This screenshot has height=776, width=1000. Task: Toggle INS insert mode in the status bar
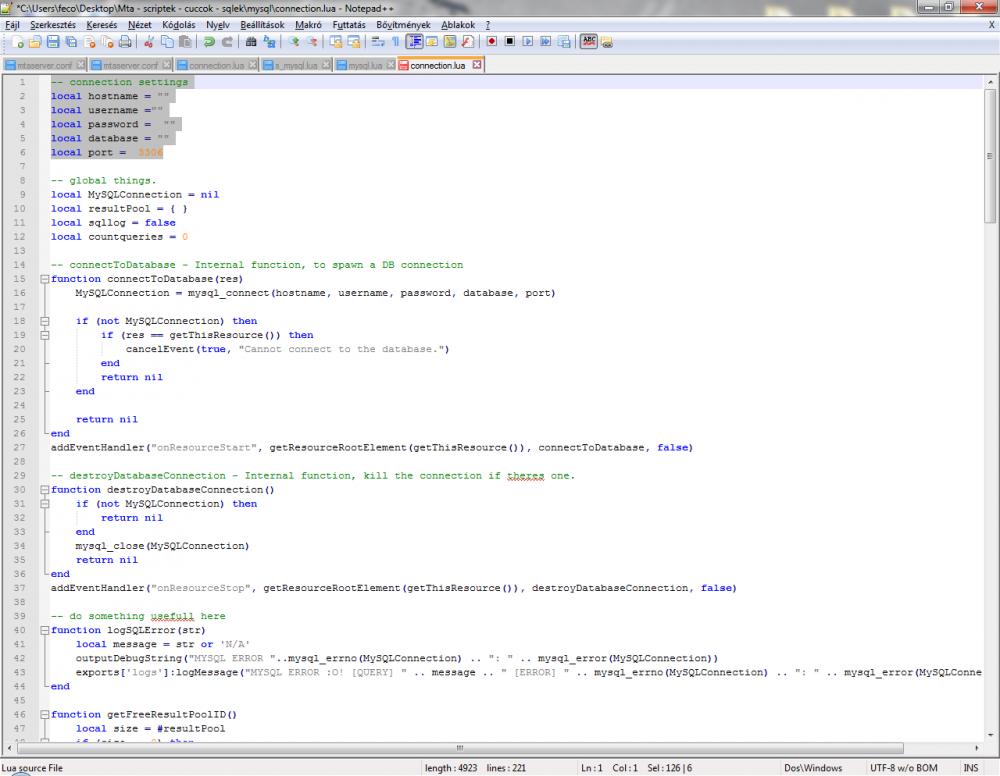pos(970,767)
